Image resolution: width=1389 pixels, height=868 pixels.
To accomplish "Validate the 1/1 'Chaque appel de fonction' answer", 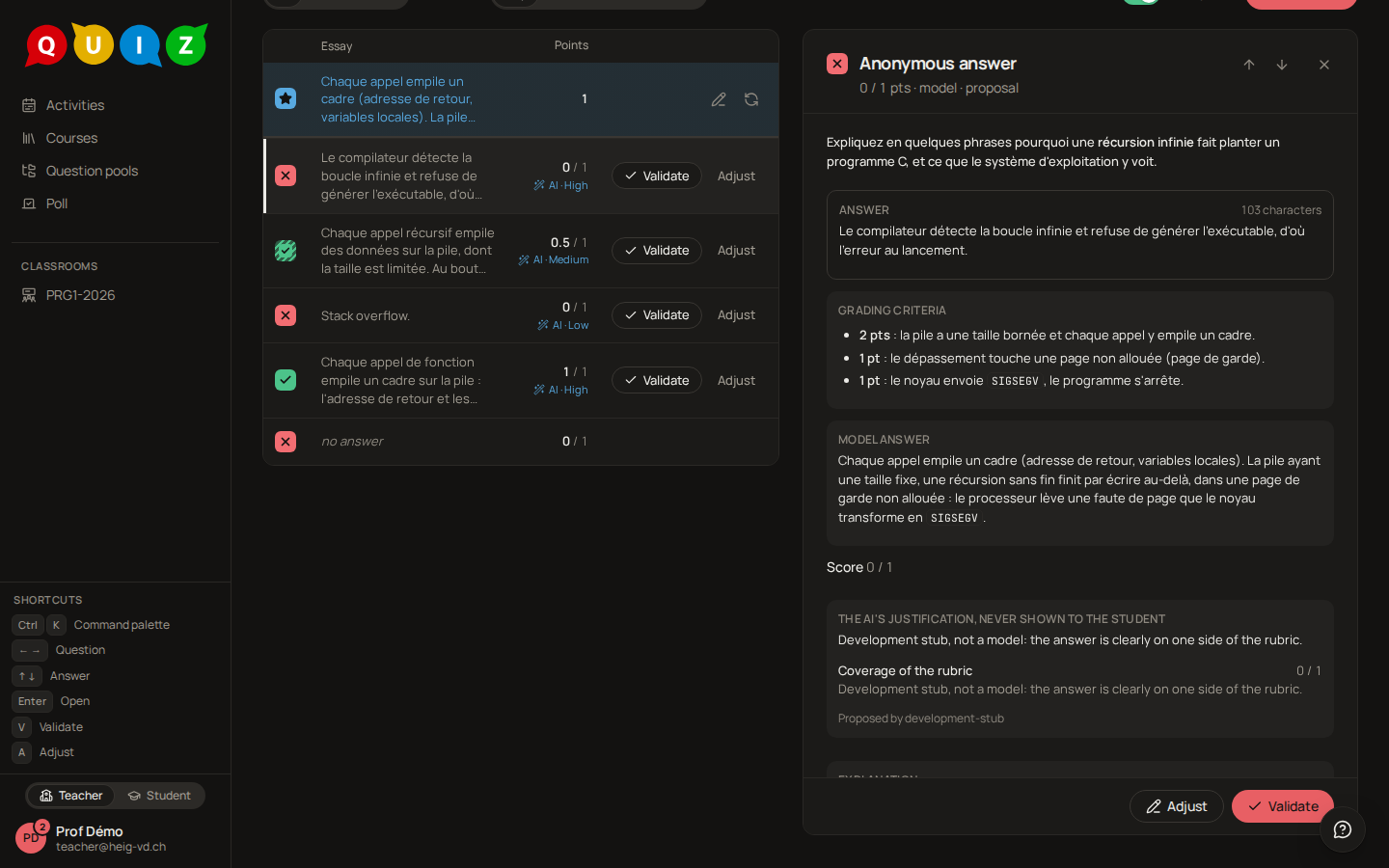I will (x=657, y=380).
